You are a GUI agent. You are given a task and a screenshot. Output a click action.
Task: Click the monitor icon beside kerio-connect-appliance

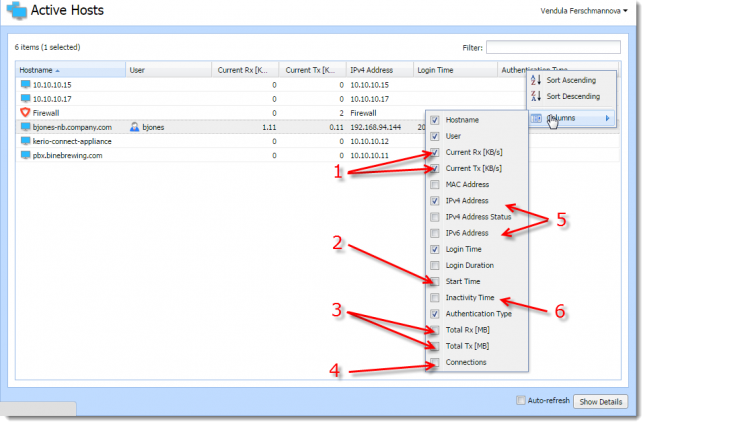(x=25, y=141)
